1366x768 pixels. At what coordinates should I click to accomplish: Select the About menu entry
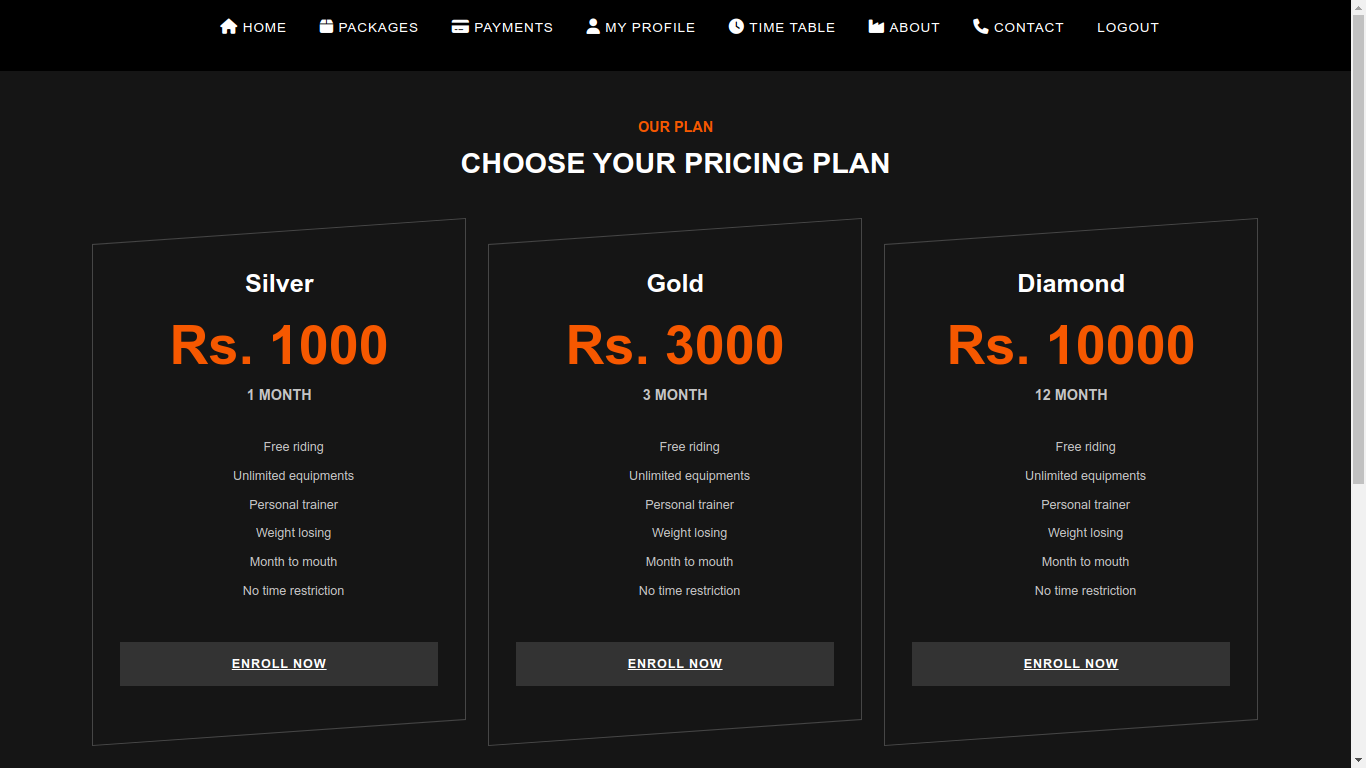tap(914, 28)
